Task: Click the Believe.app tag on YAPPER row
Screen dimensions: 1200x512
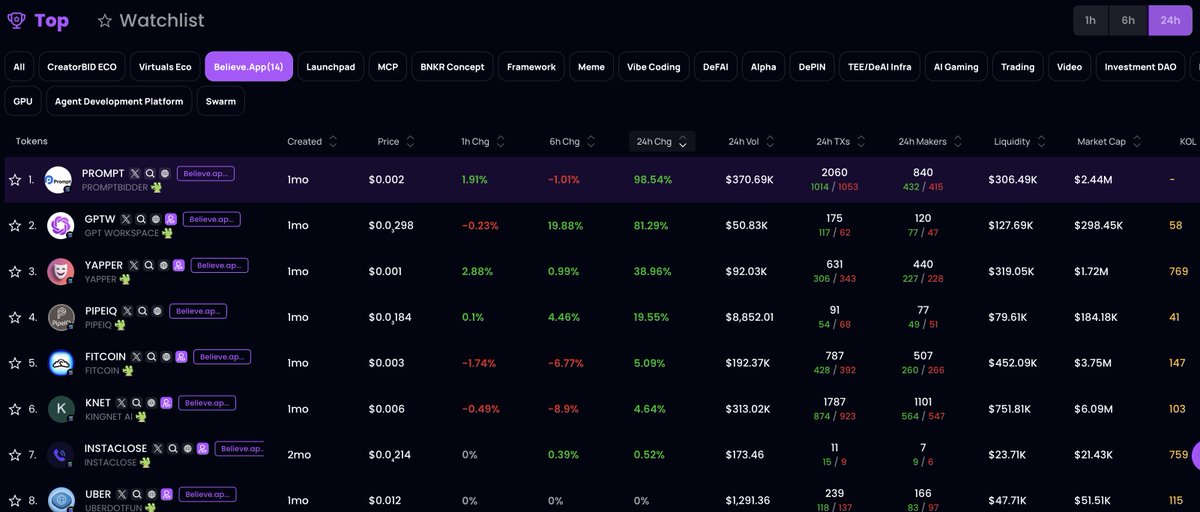Action: pyautogui.click(x=219, y=265)
